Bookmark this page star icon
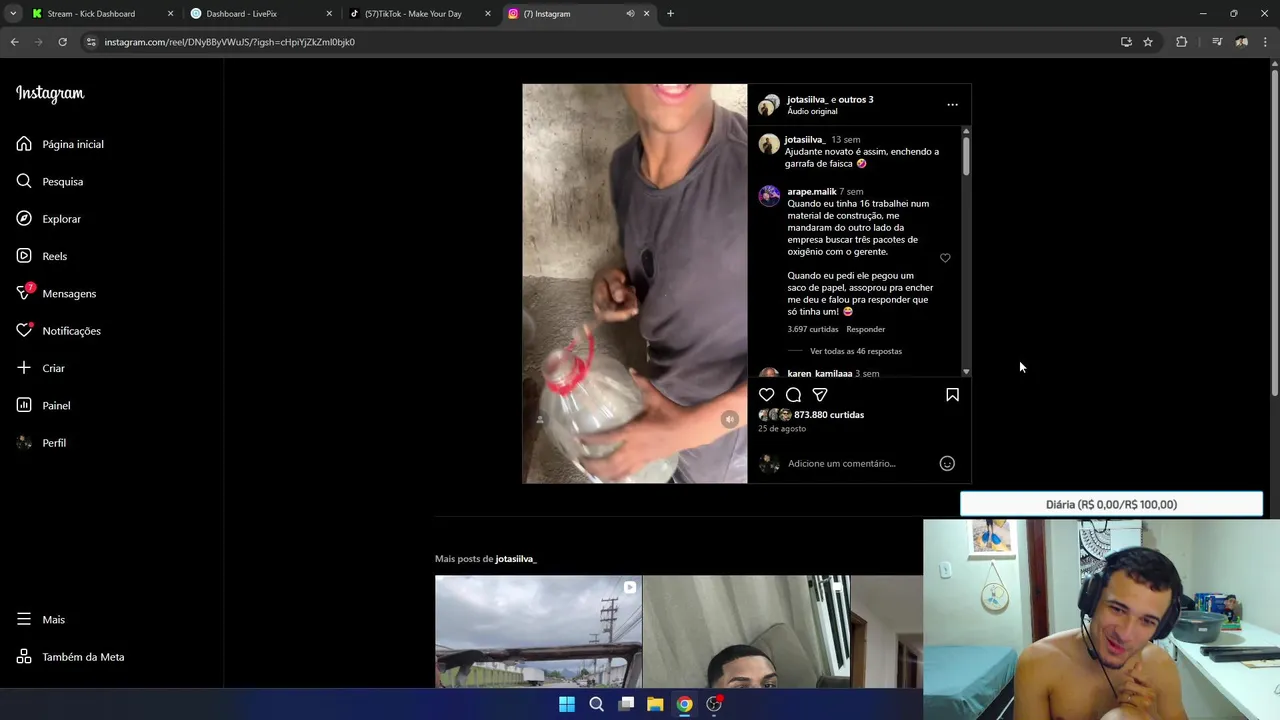The width and height of the screenshot is (1280, 720). coord(1148,42)
